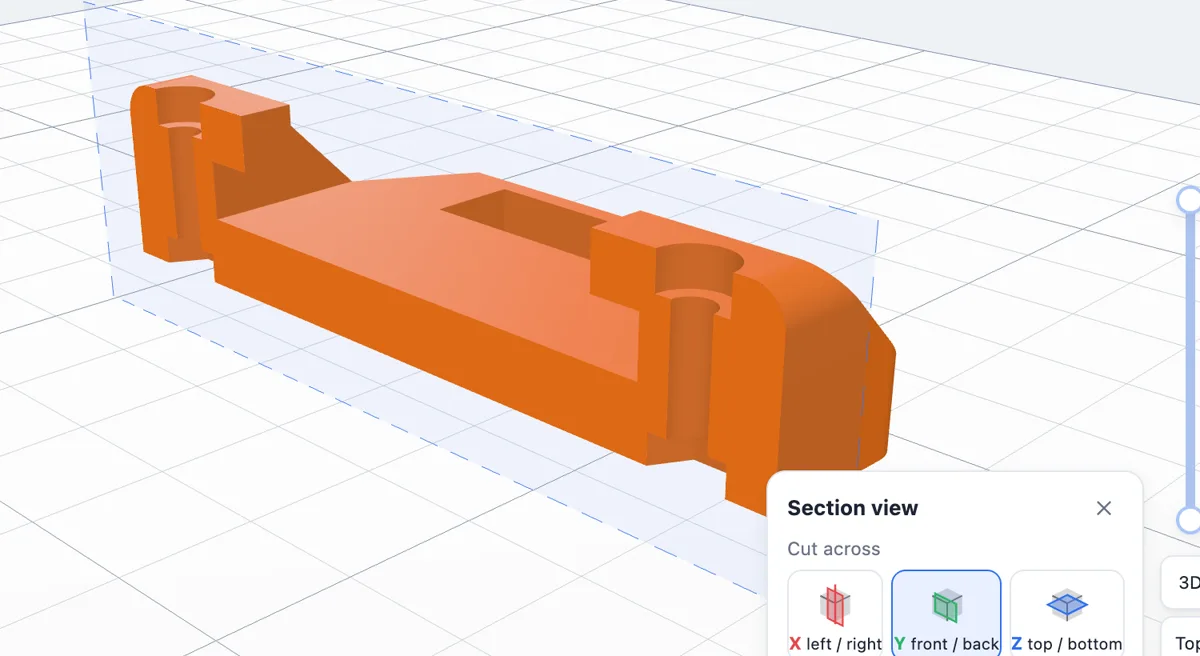The height and width of the screenshot is (656, 1200).
Task: Select Y front / back cut plane
Action: pyautogui.click(x=946, y=613)
